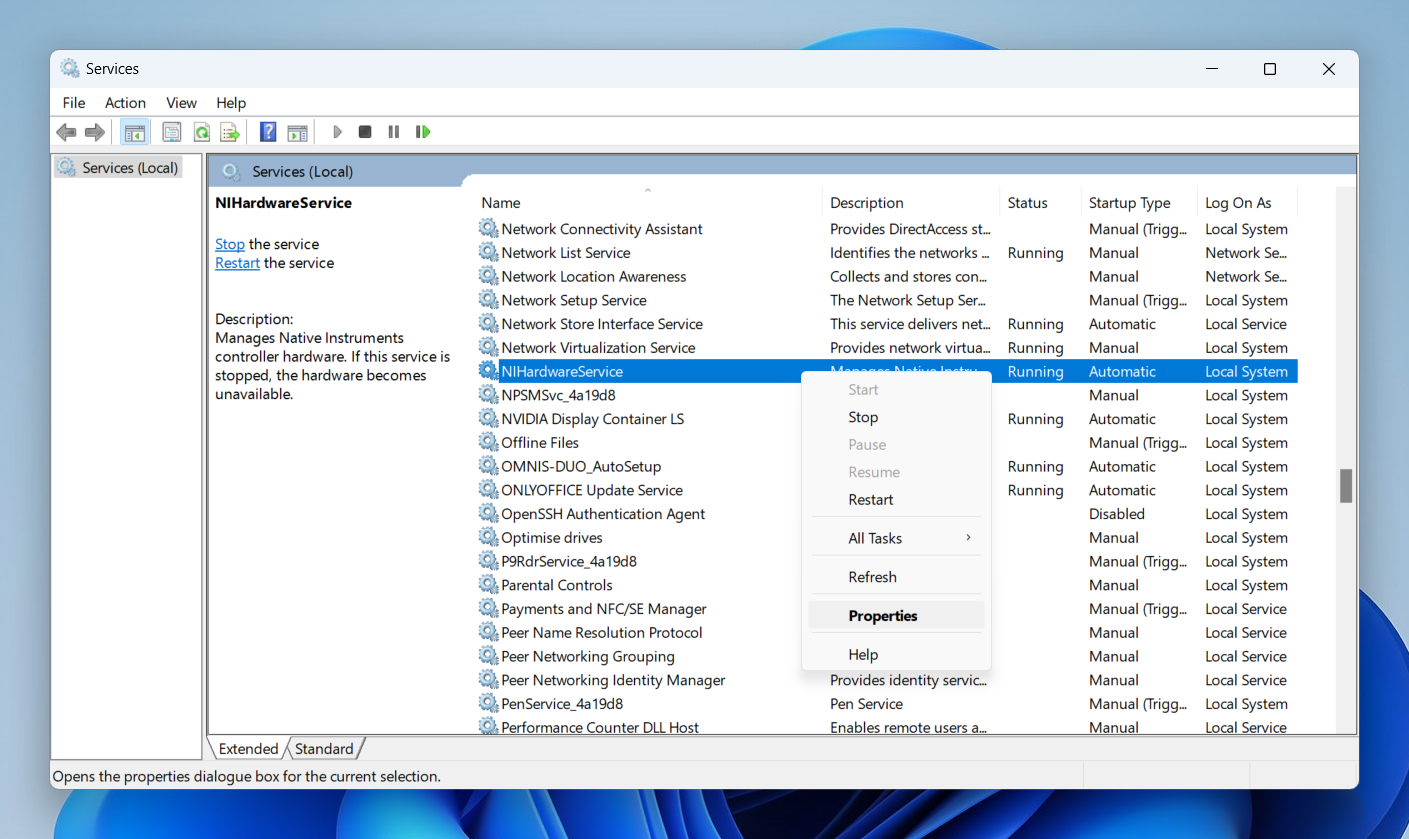This screenshot has width=1409, height=839.
Task: Click the Stop Service square icon
Action: coord(365,132)
